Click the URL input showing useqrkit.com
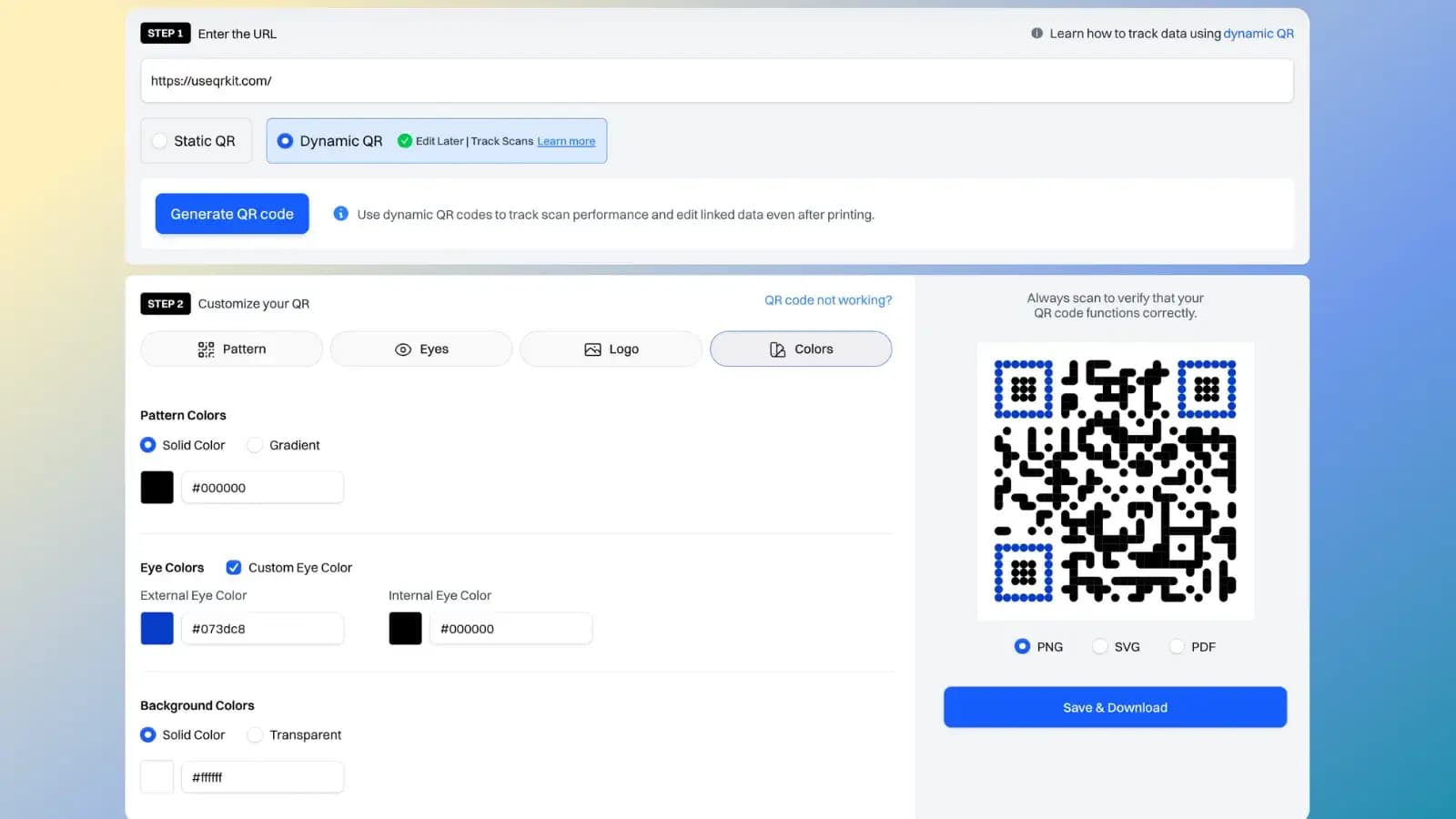1456x819 pixels. pos(716,80)
